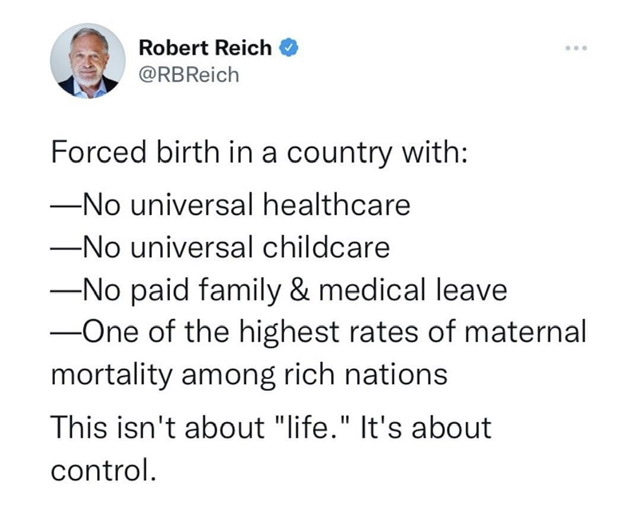Click the line starting "This isn't about"

point(271,428)
